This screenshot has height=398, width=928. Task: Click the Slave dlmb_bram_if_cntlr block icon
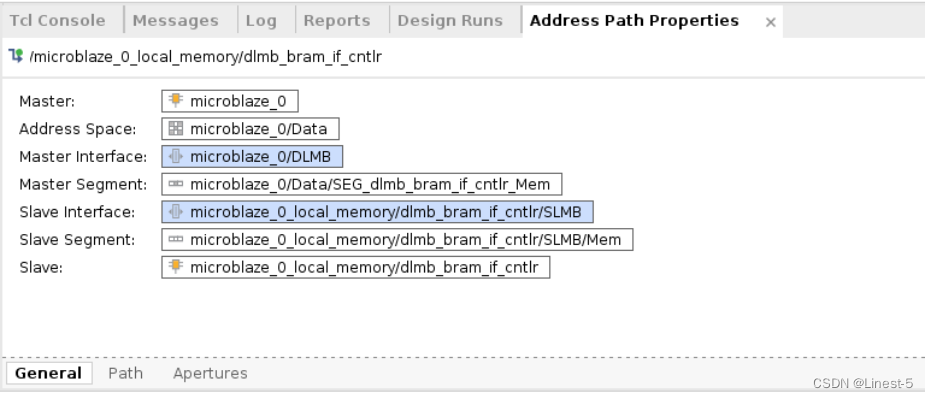coord(175,267)
